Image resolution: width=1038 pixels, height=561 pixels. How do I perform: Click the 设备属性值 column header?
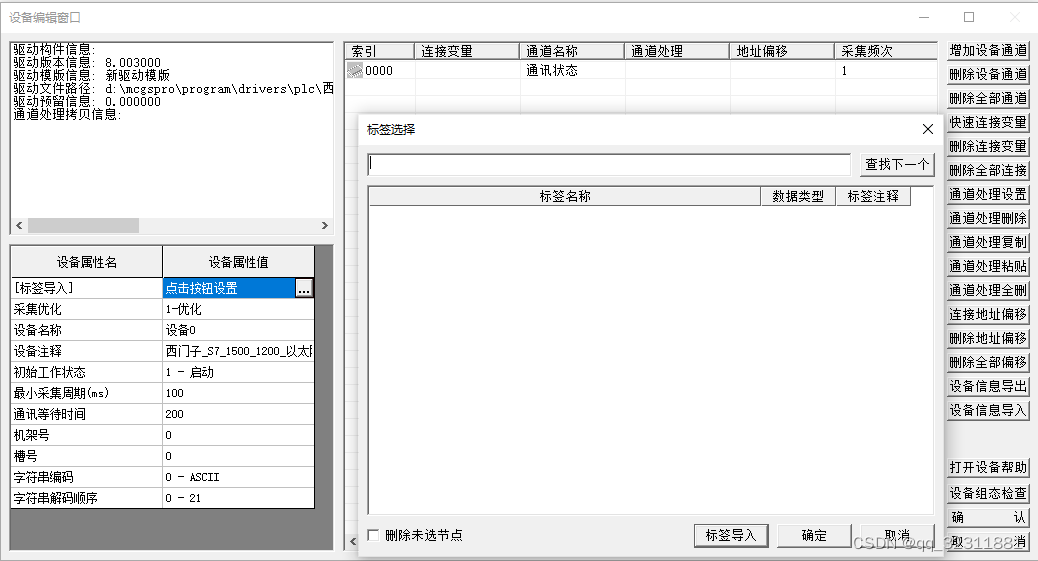click(x=238, y=262)
